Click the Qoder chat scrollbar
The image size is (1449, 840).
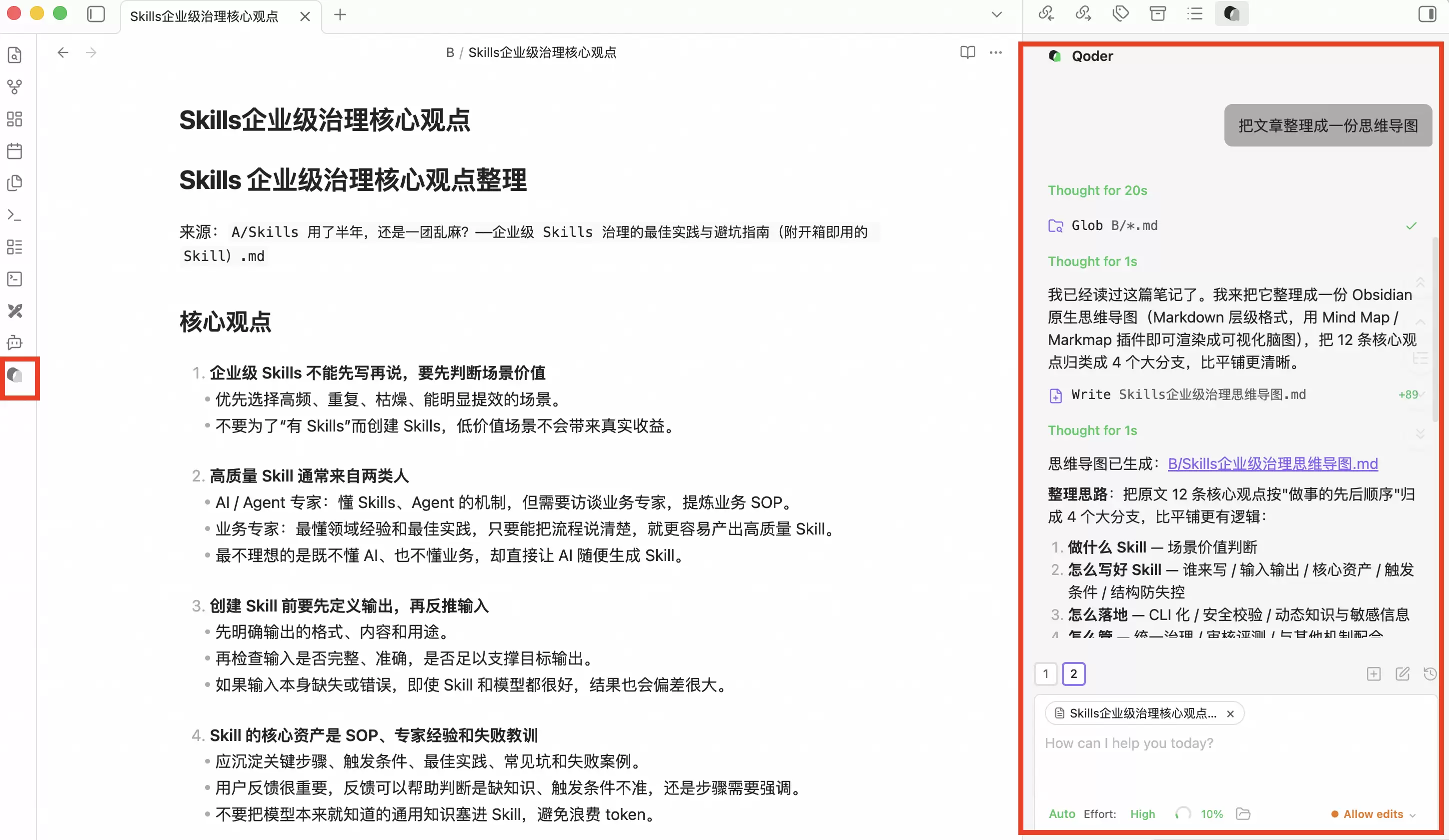click(1434, 330)
